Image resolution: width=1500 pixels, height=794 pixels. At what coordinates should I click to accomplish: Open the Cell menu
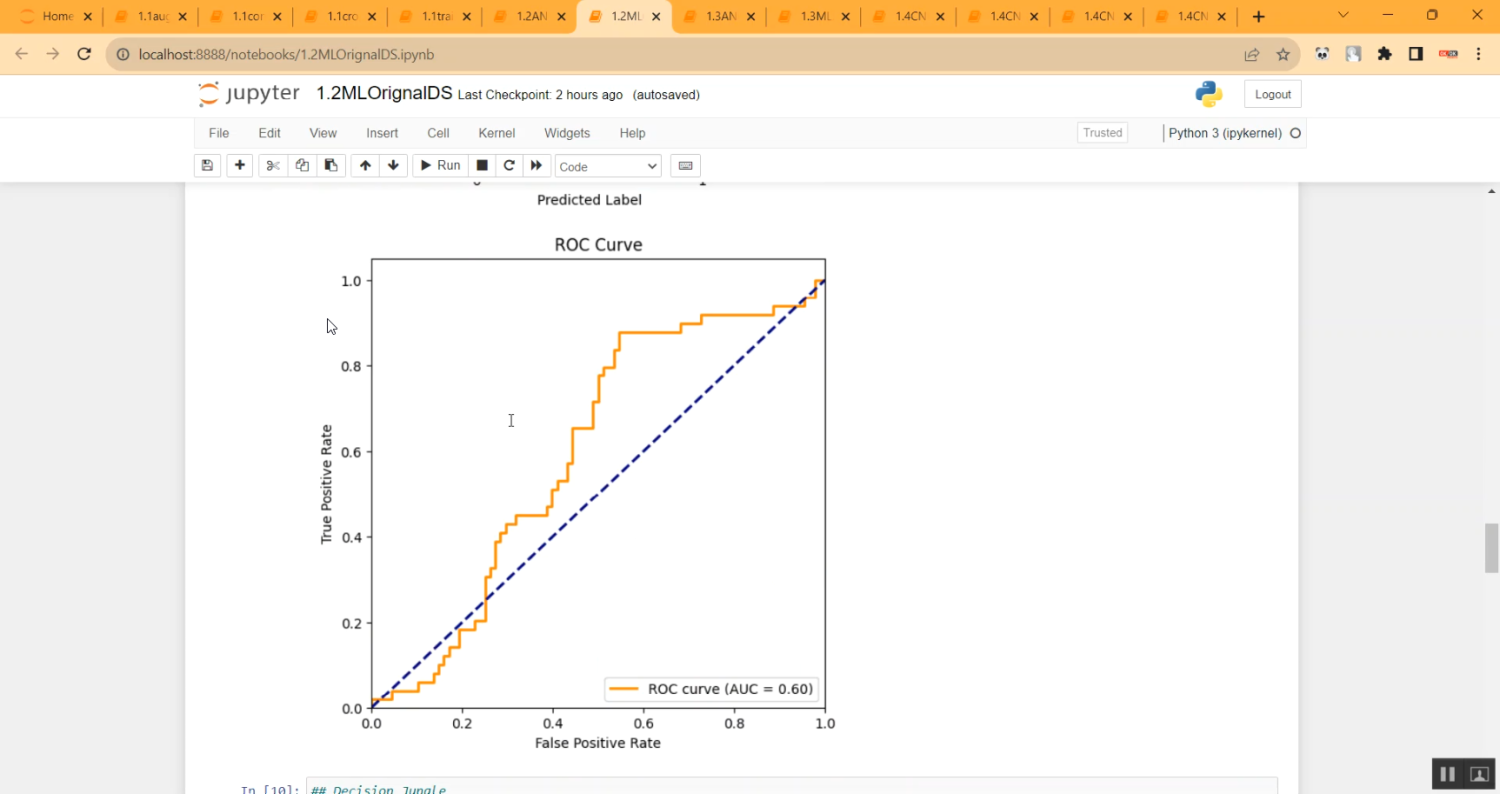tap(438, 133)
